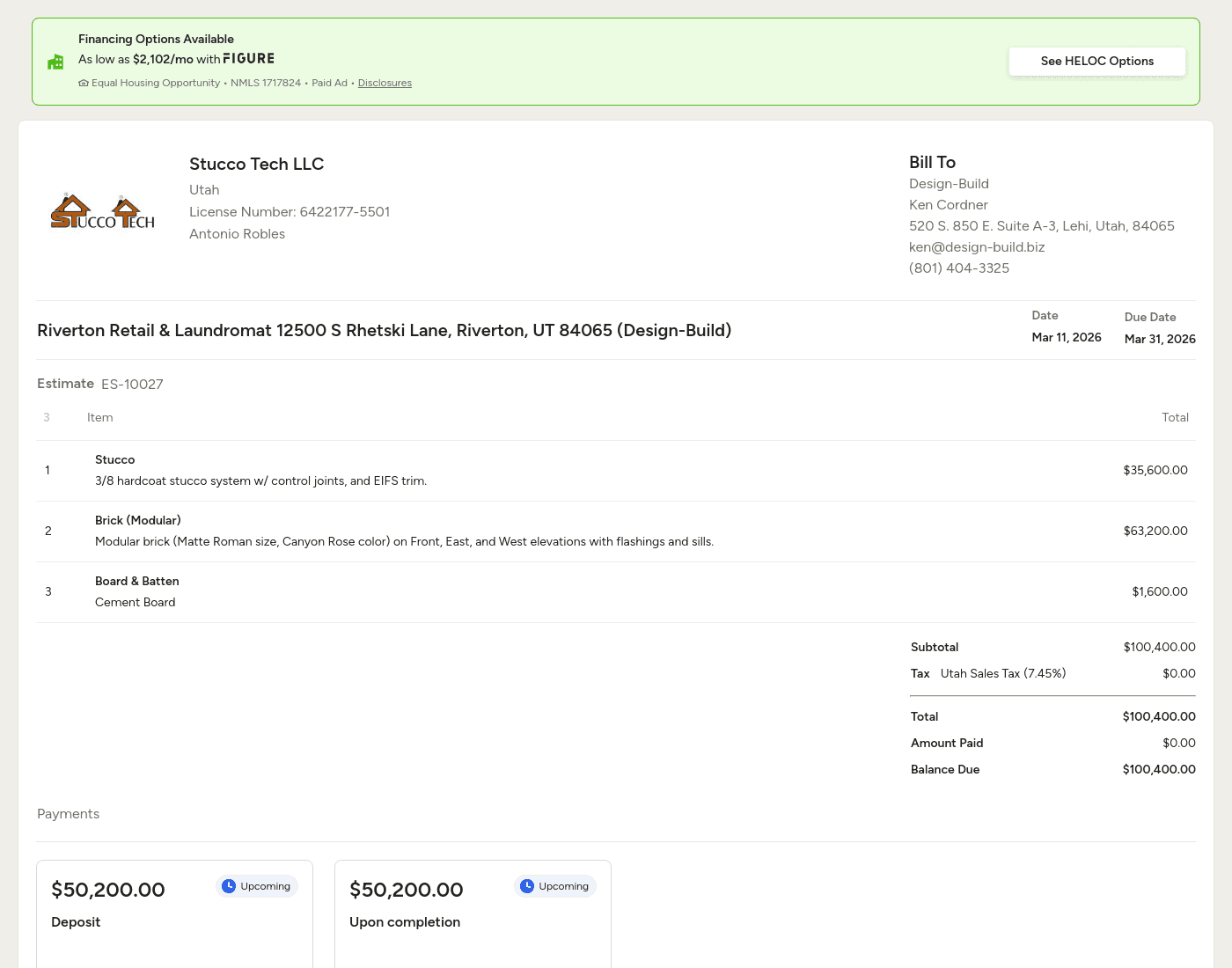Click the Stucco Tech company logo
The height and width of the screenshot is (968, 1232).
(x=103, y=212)
